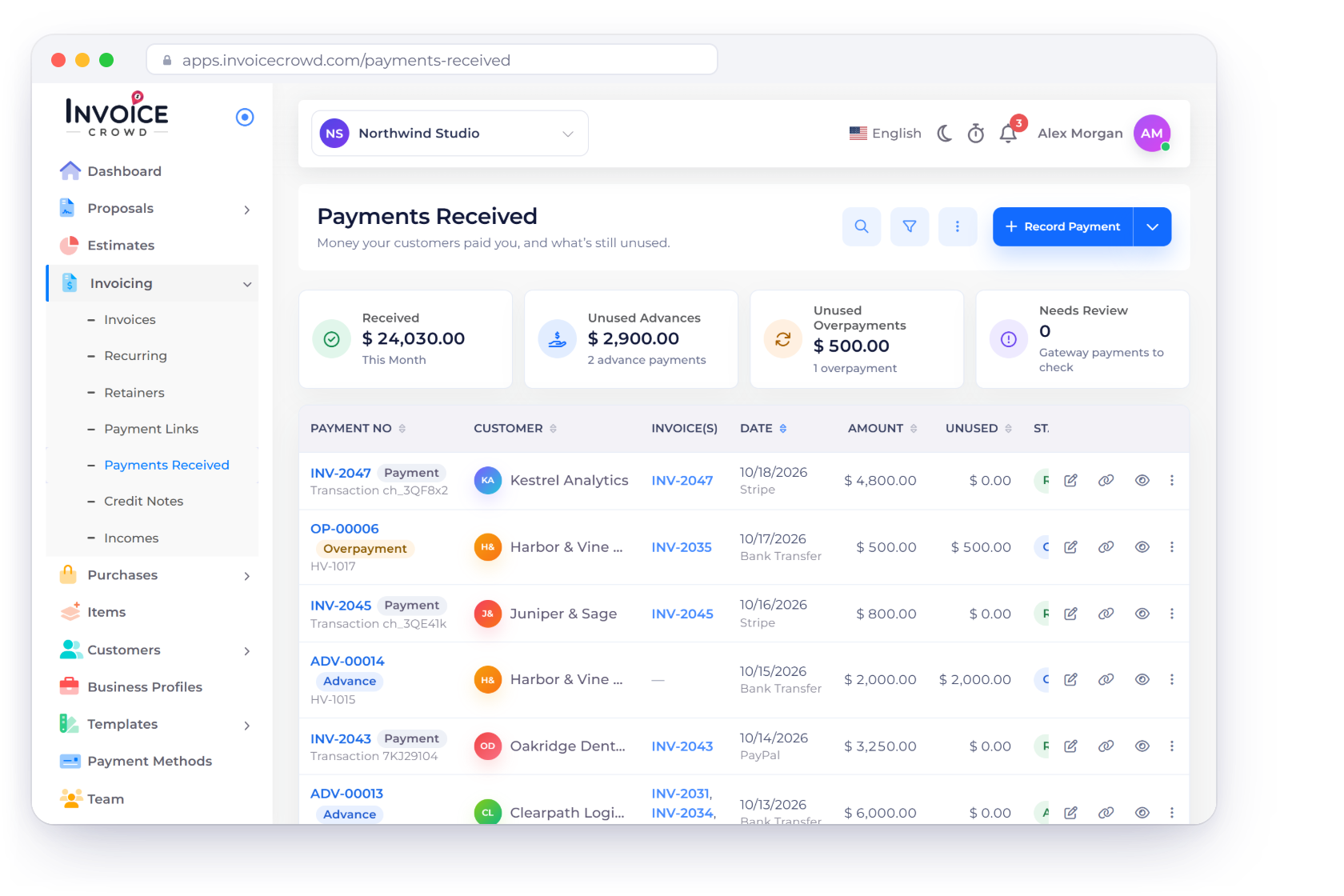The height and width of the screenshot is (896, 1344).
Task: Open payment number OP-00006 link
Action: pos(345,529)
